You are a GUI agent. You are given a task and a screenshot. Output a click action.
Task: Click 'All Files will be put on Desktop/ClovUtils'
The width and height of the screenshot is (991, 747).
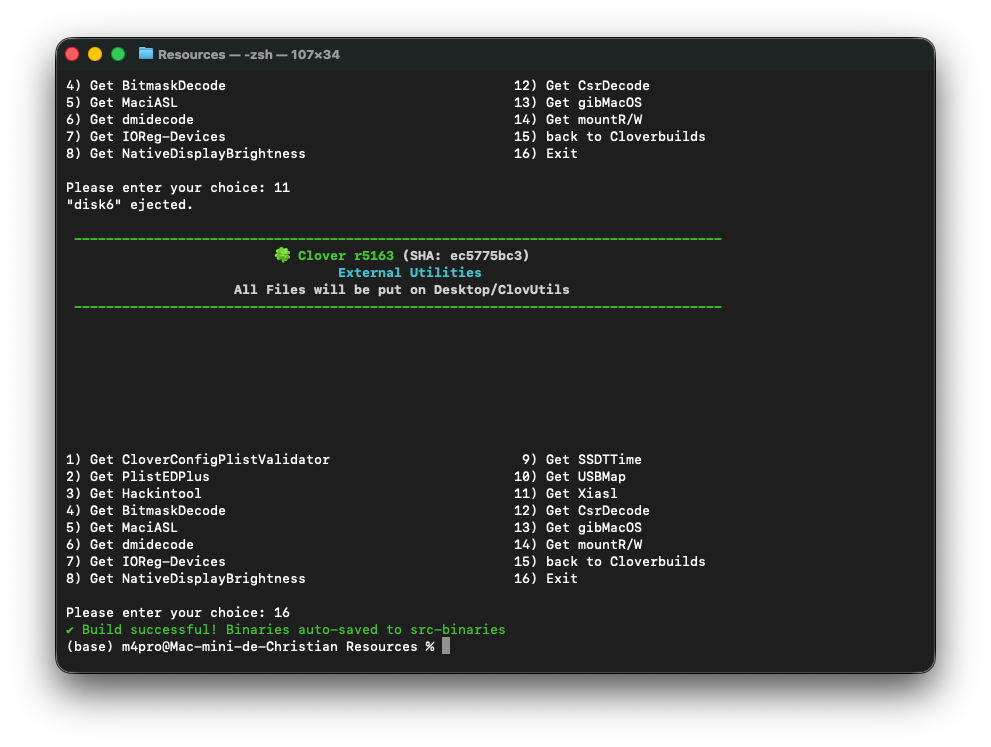point(401,289)
